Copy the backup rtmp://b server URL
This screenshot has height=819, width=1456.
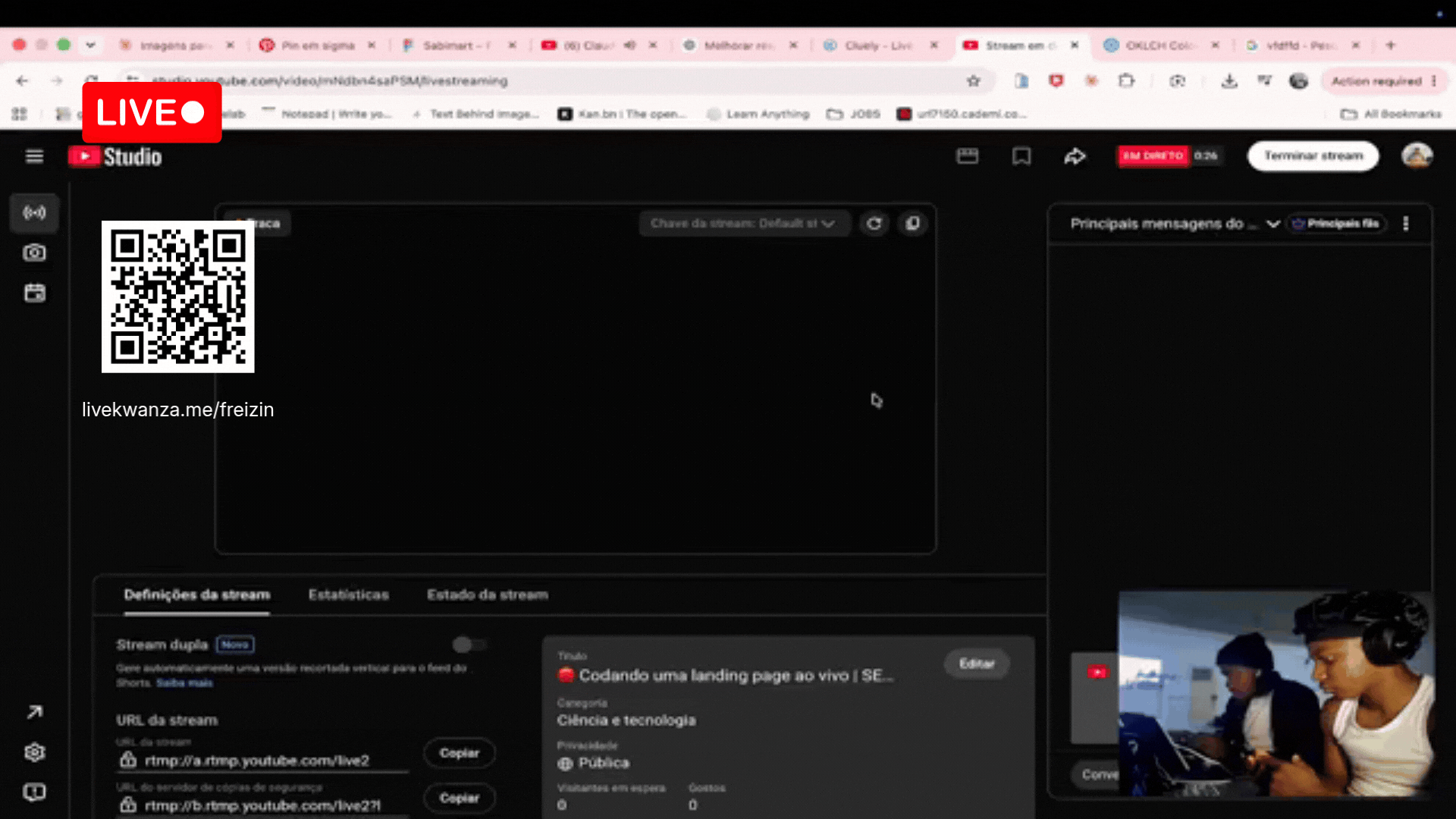click(x=460, y=798)
